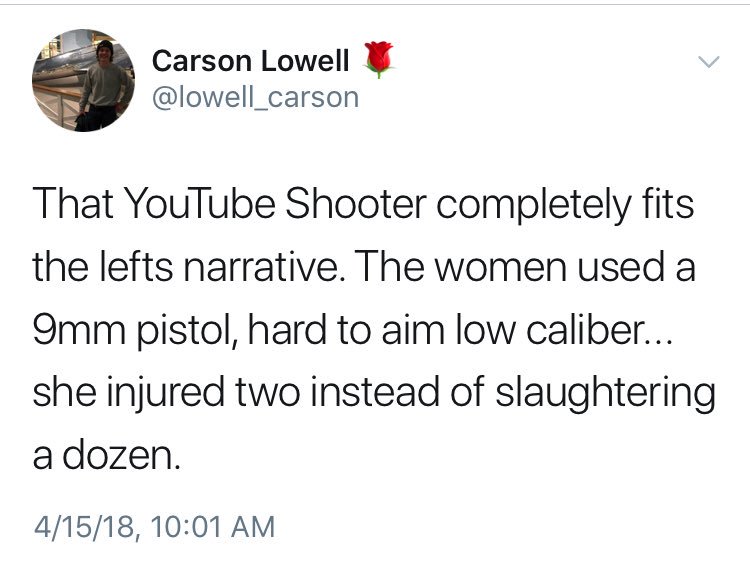This screenshot has width=750, height=568.
Task: Click the word 'caliber...' in the tweet
Action: pos(600,330)
